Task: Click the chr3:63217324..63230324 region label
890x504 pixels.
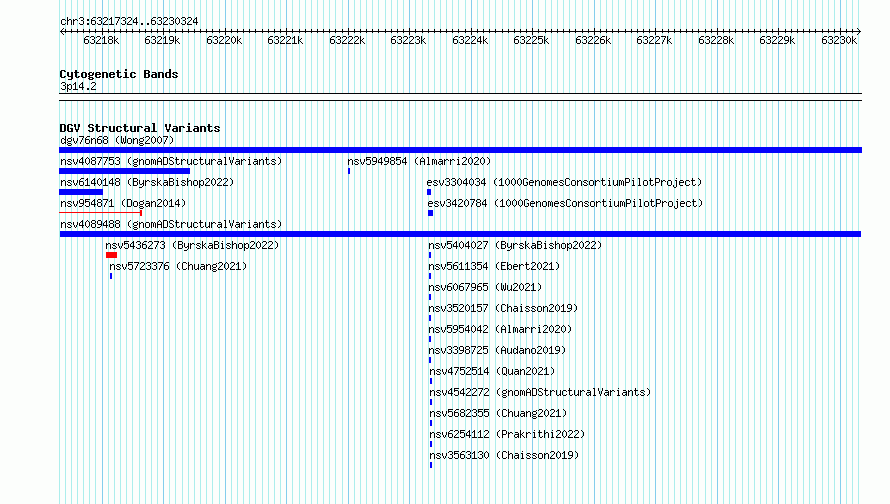Action: coord(129,22)
